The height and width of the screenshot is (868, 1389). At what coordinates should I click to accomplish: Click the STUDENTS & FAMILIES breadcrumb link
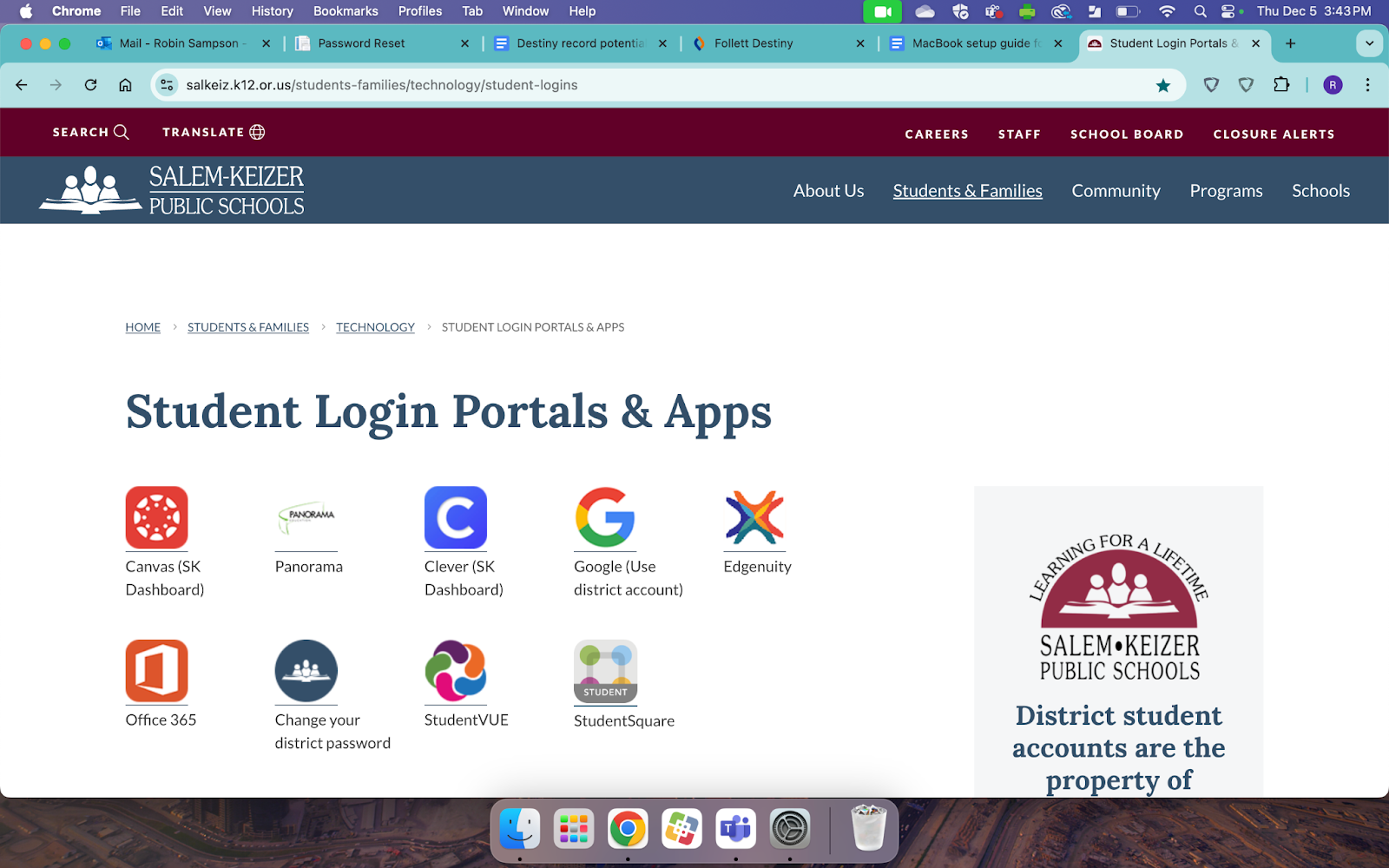pos(248,327)
